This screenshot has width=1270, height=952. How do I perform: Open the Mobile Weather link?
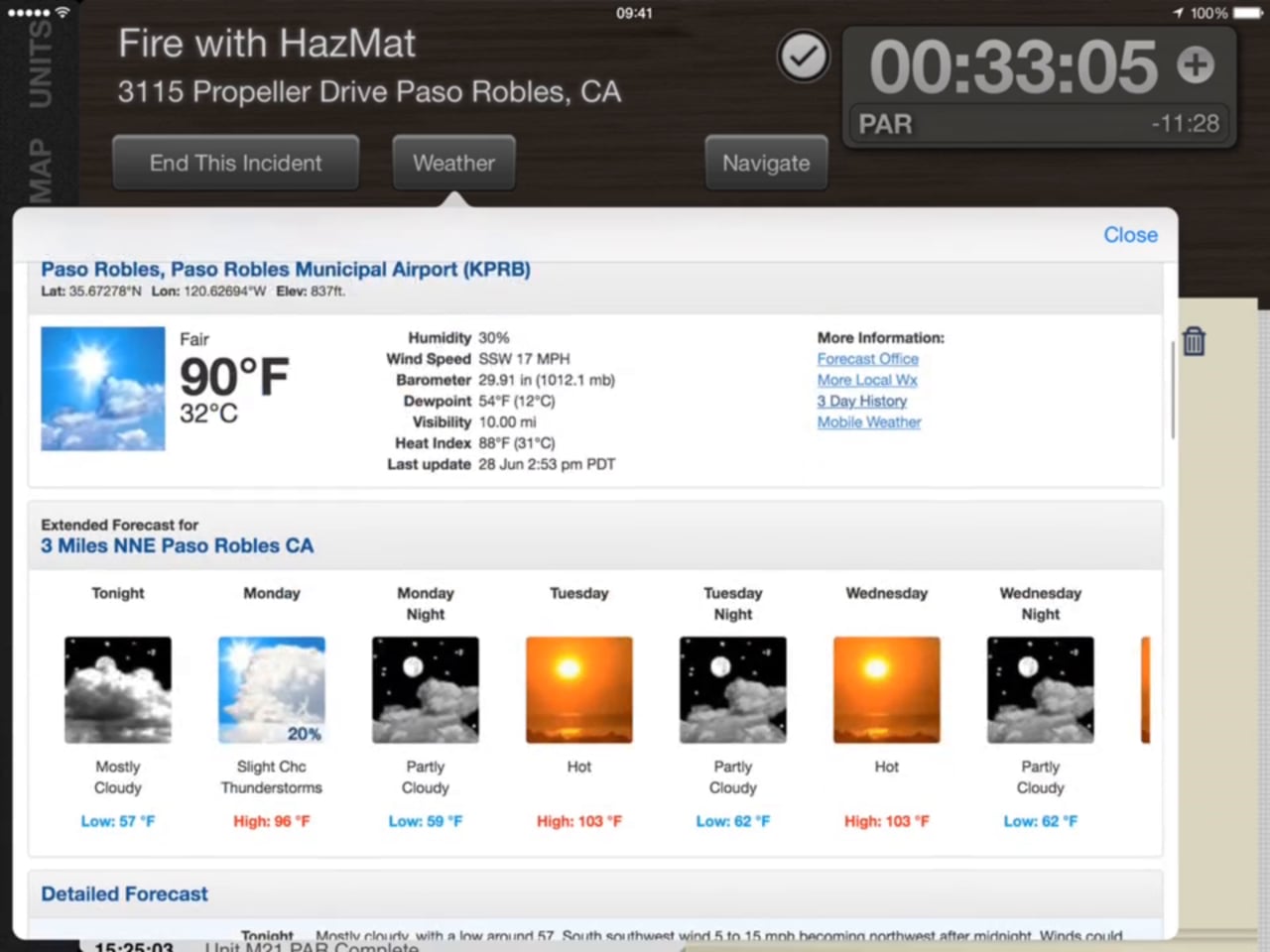click(x=869, y=421)
